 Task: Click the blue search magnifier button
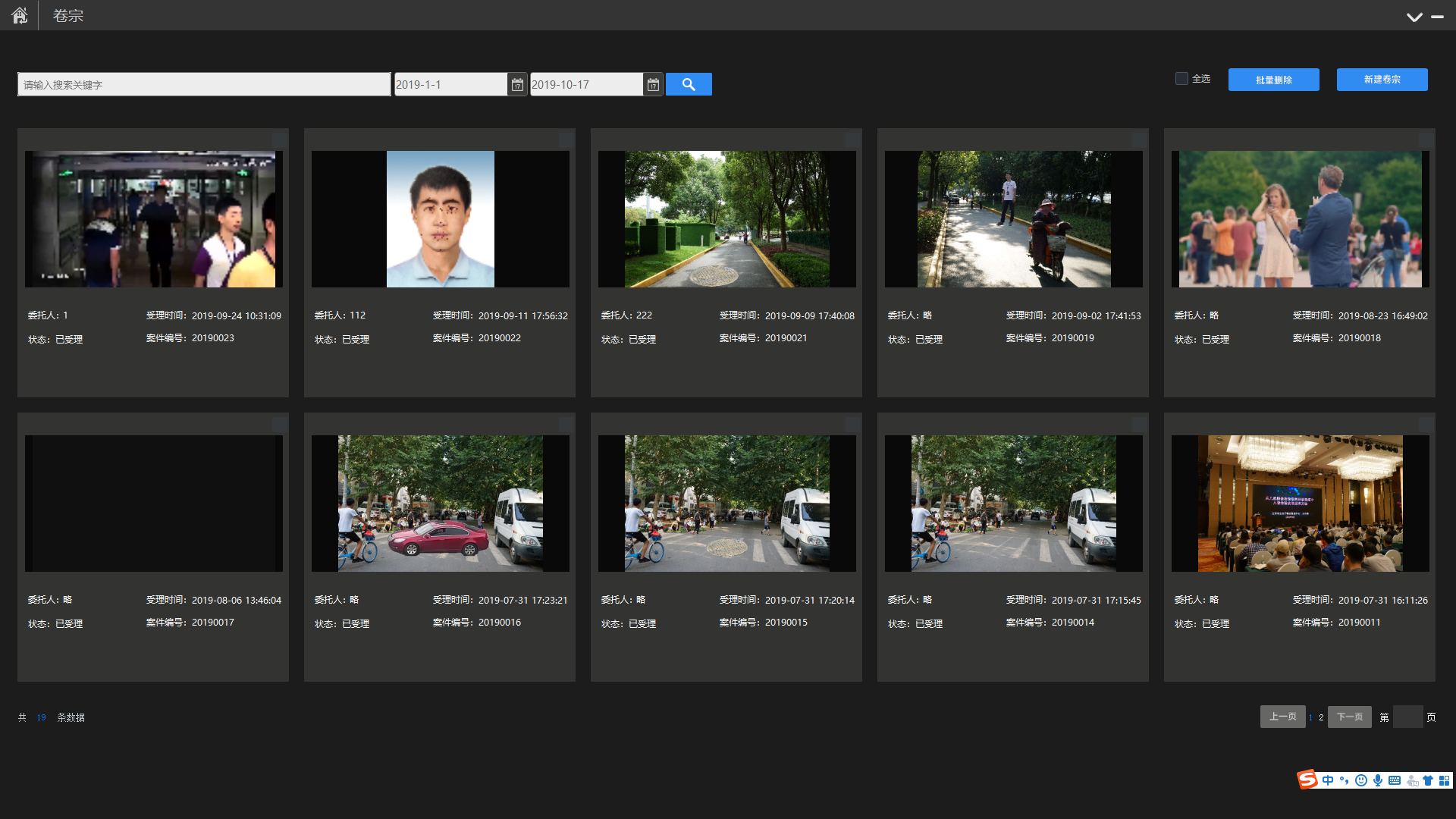(x=689, y=84)
